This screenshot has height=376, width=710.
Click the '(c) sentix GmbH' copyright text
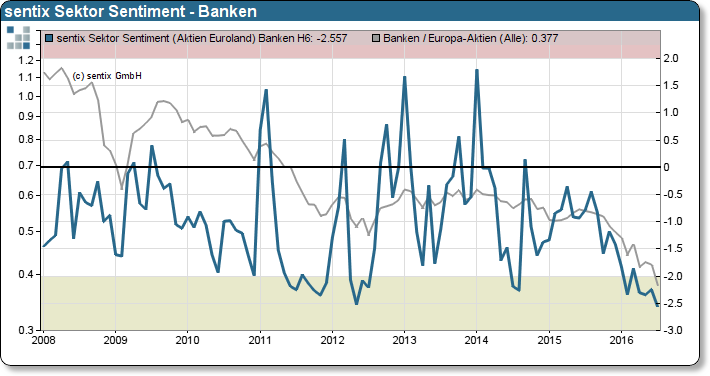coord(107,76)
